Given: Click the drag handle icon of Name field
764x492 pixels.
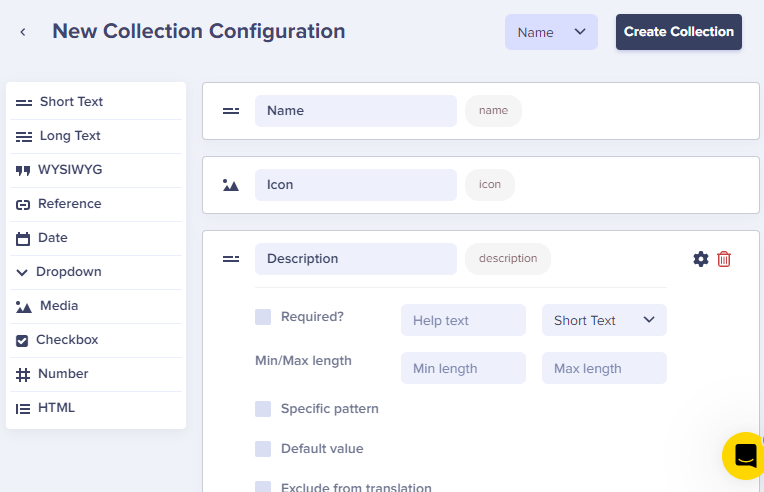Looking at the screenshot, I should 231,111.
